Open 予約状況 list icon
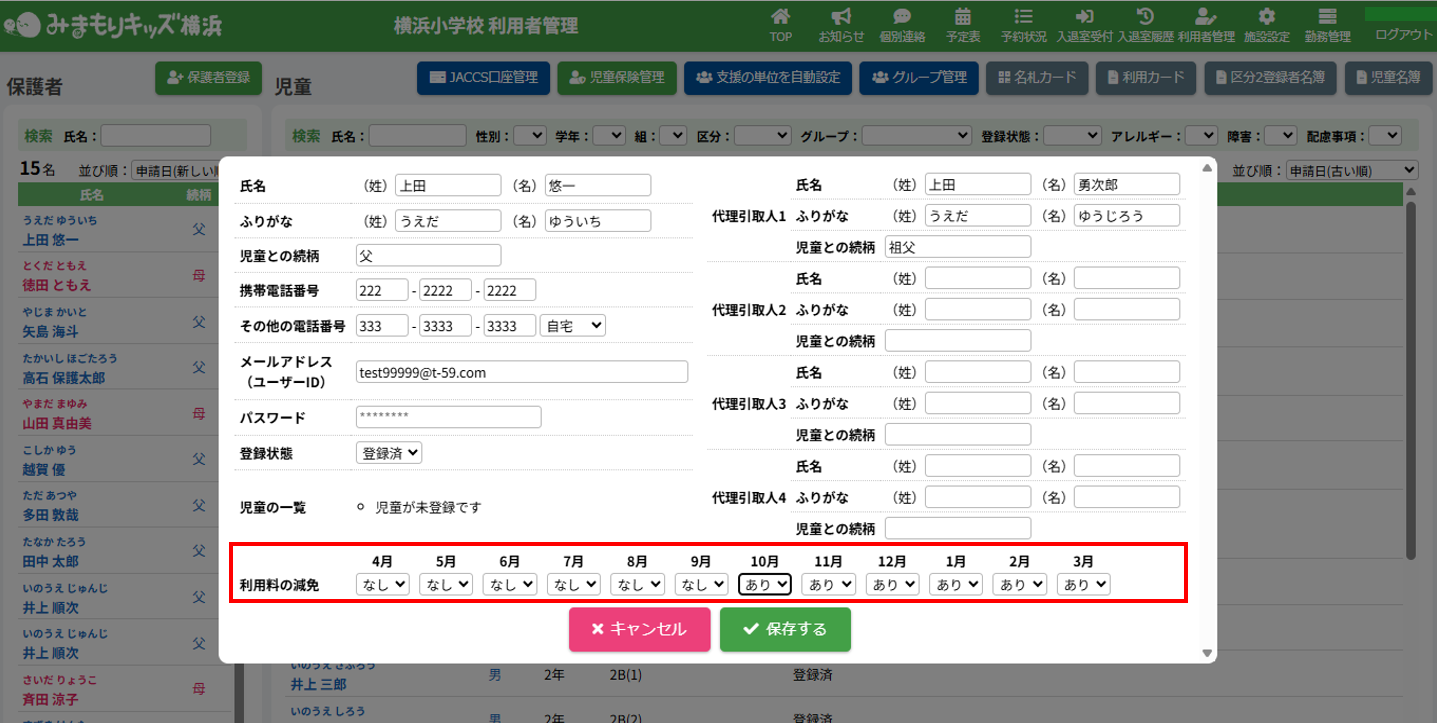The width and height of the screenshot is (1437, 723). 1023,17
